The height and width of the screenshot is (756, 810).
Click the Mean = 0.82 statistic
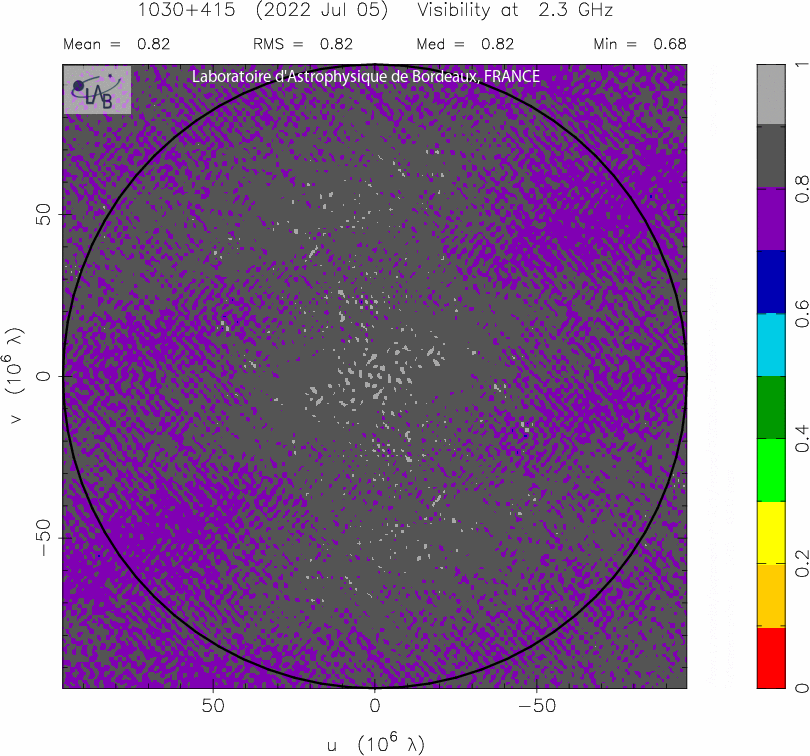tap(116, 44)
